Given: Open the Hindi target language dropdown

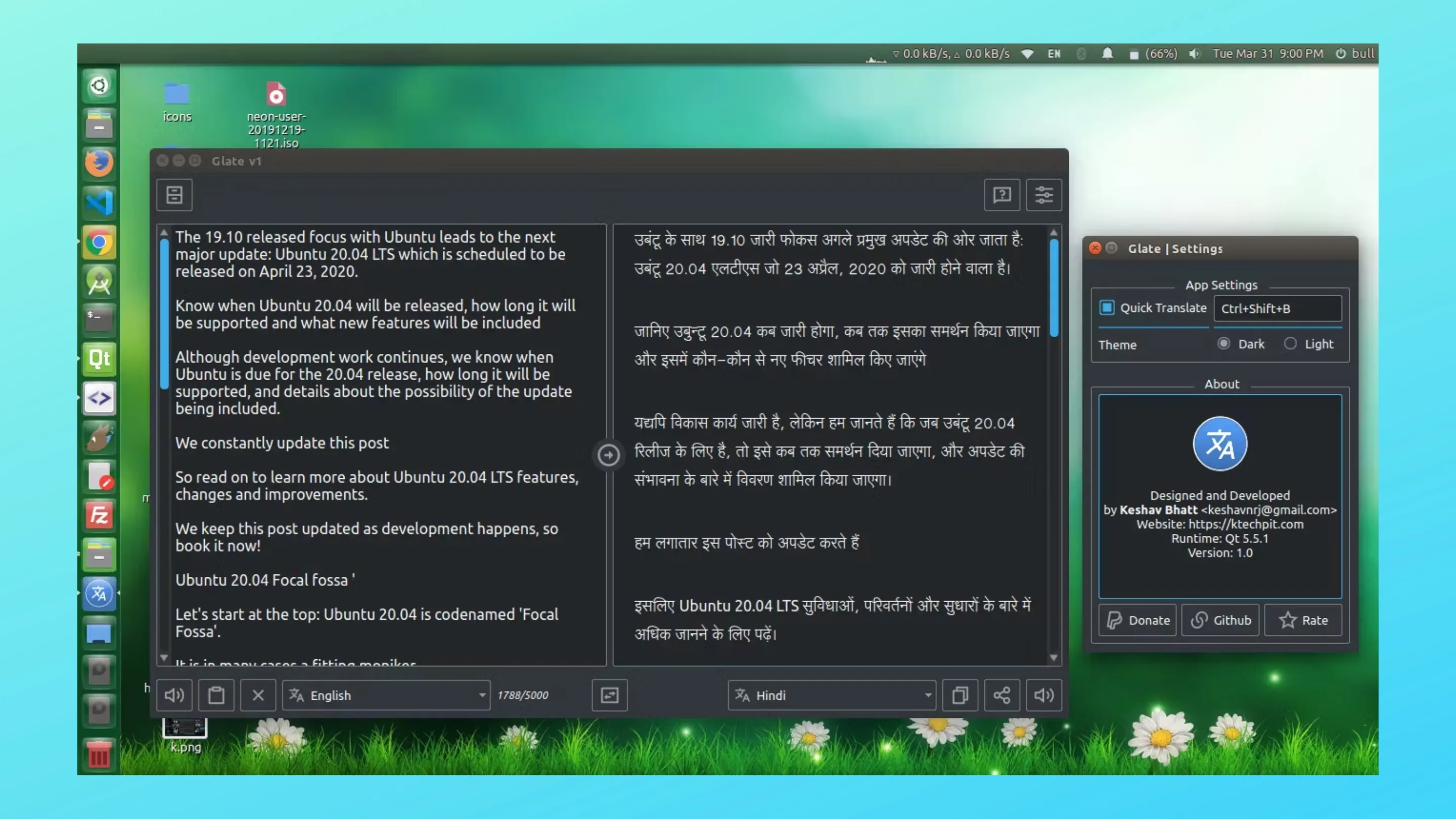Looking at the screenshot, I should (x=830, y=695).
